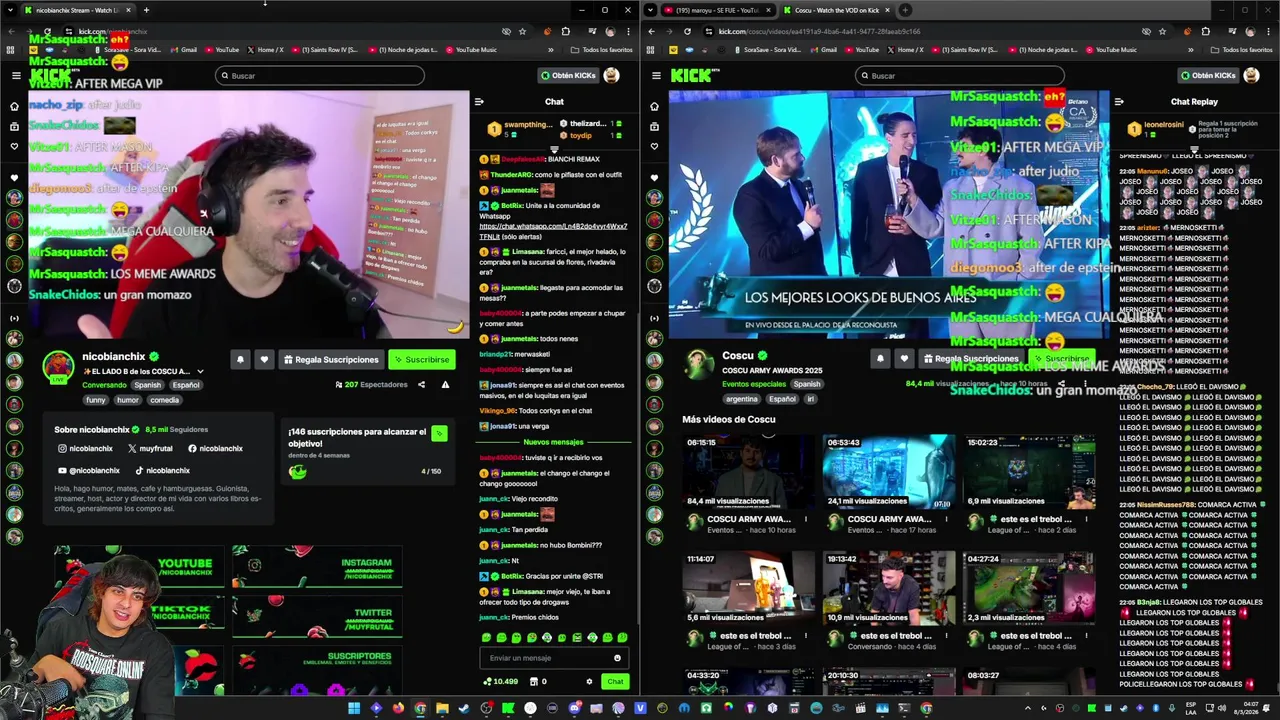1280x720 pixels.
Task: Open new tab in left browser window
Action: (146, 10)
